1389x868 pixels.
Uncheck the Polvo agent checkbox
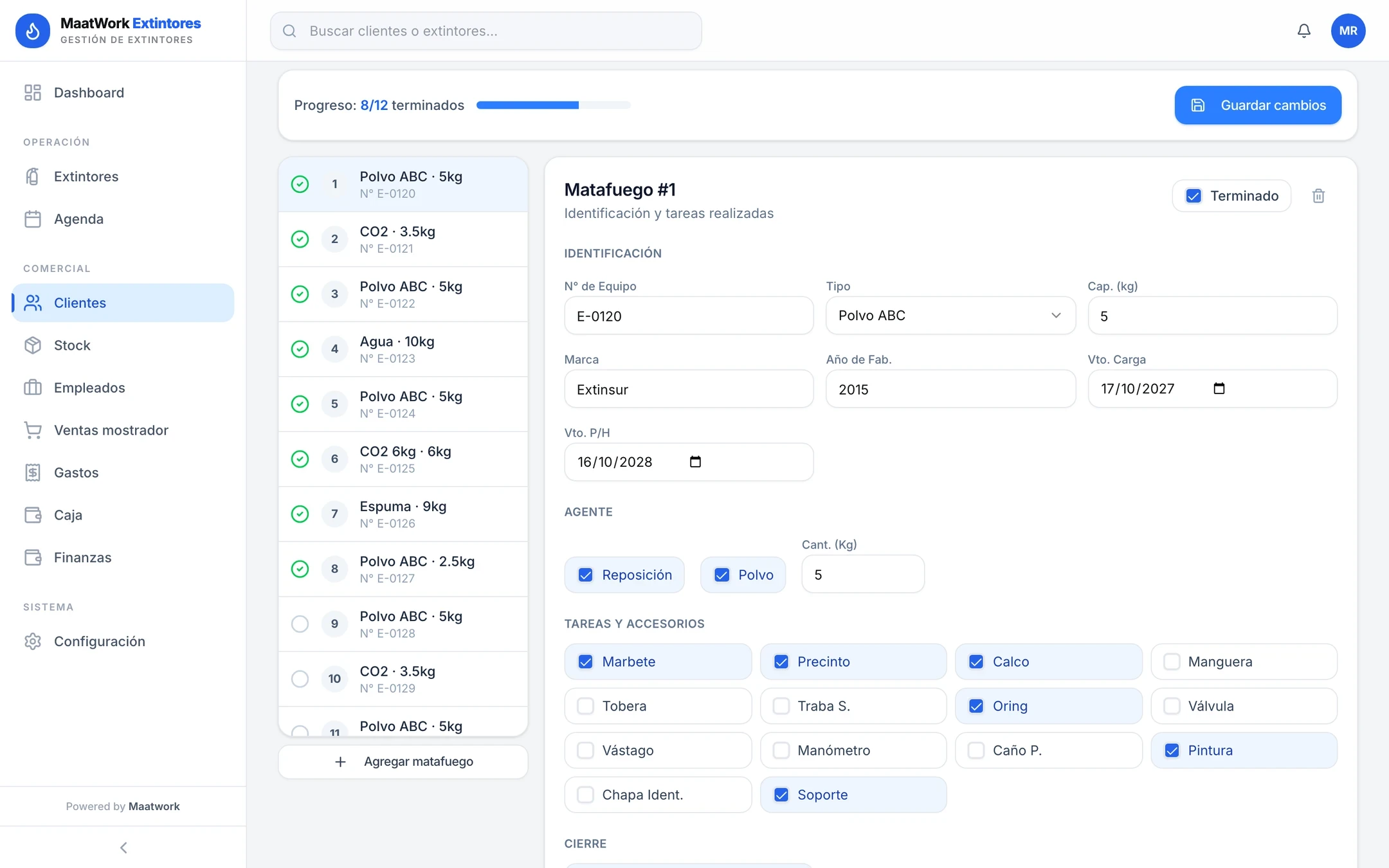click(x=722, y=575)
